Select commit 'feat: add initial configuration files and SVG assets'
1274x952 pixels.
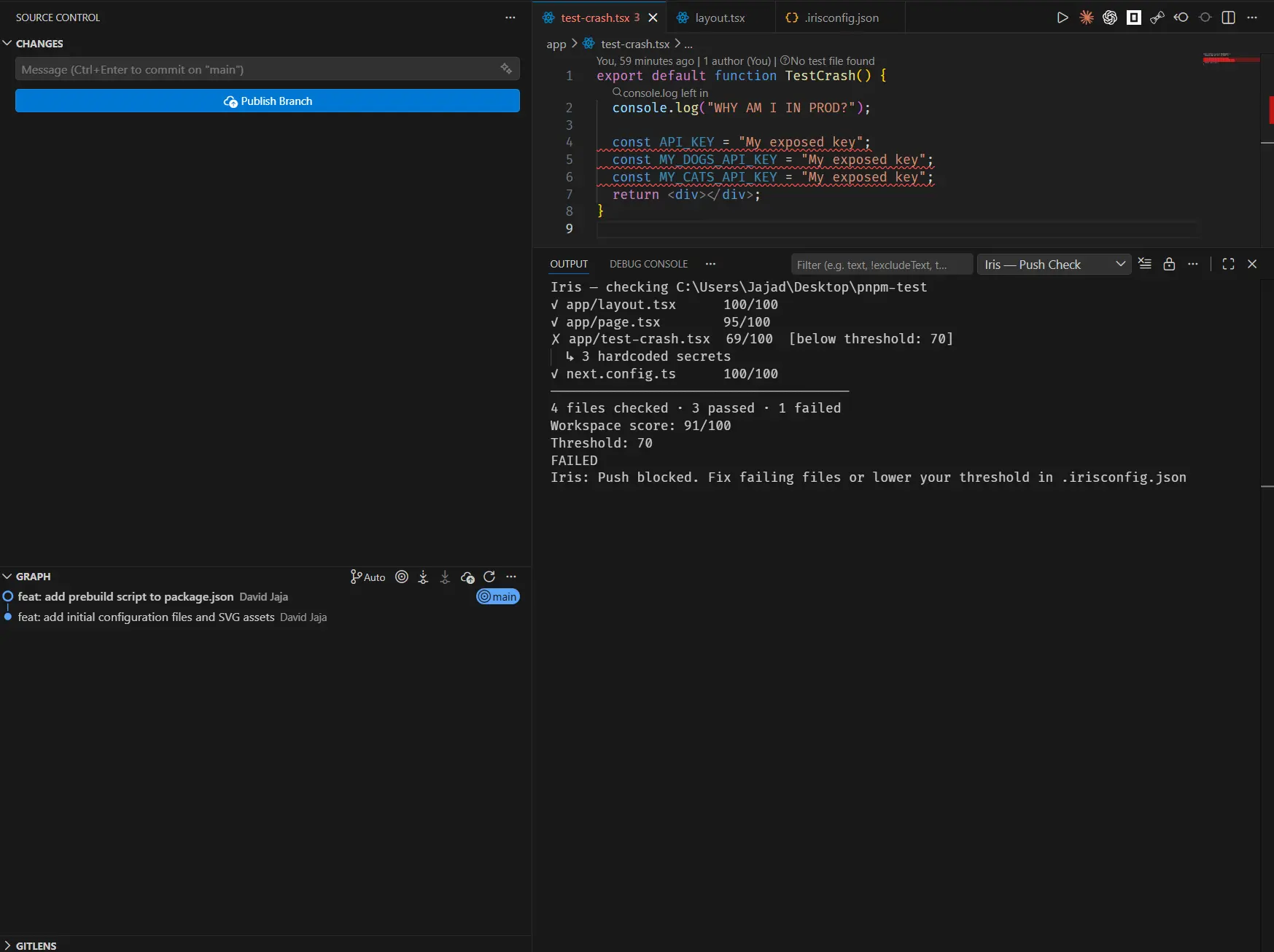(146, 617)
